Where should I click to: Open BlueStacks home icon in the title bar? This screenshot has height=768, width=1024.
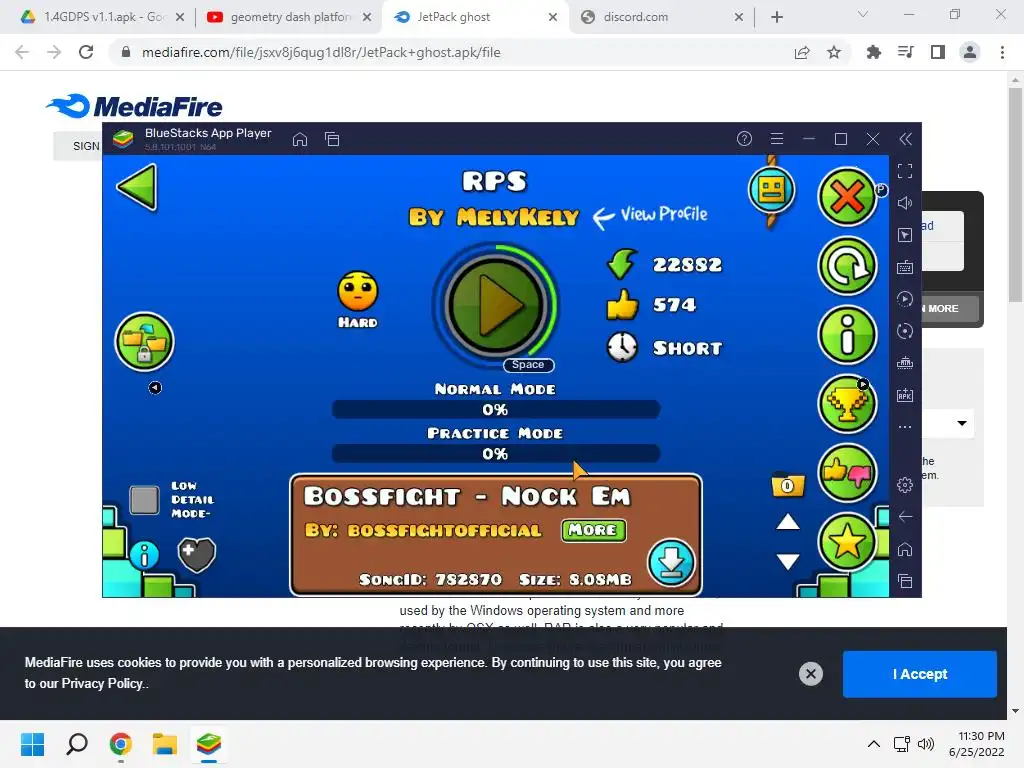point(300,139)
